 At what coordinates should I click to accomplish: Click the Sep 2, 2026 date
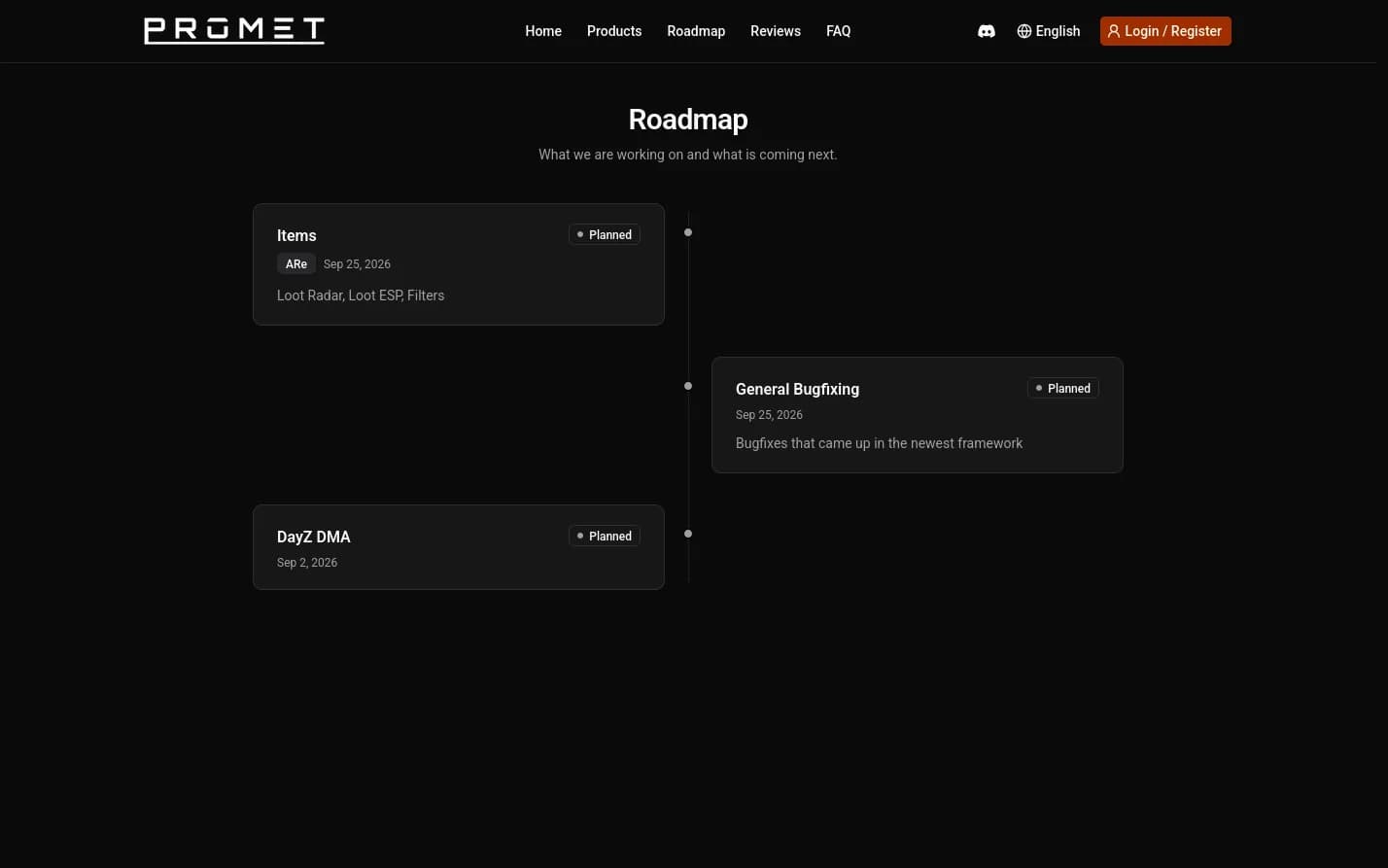pyautogui.click(x=307, y=563)
